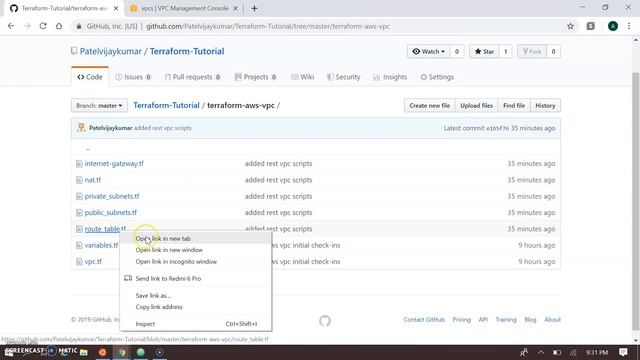Select the Code tab

pos(90,77)
